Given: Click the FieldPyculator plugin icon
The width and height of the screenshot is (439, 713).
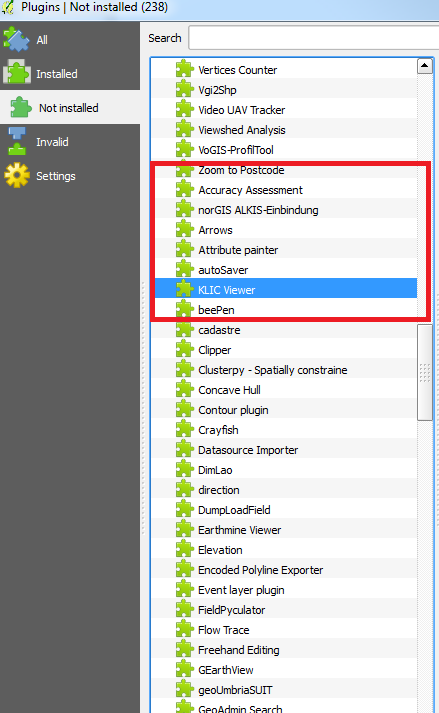Looking at the screenshot, I should 185,610.
